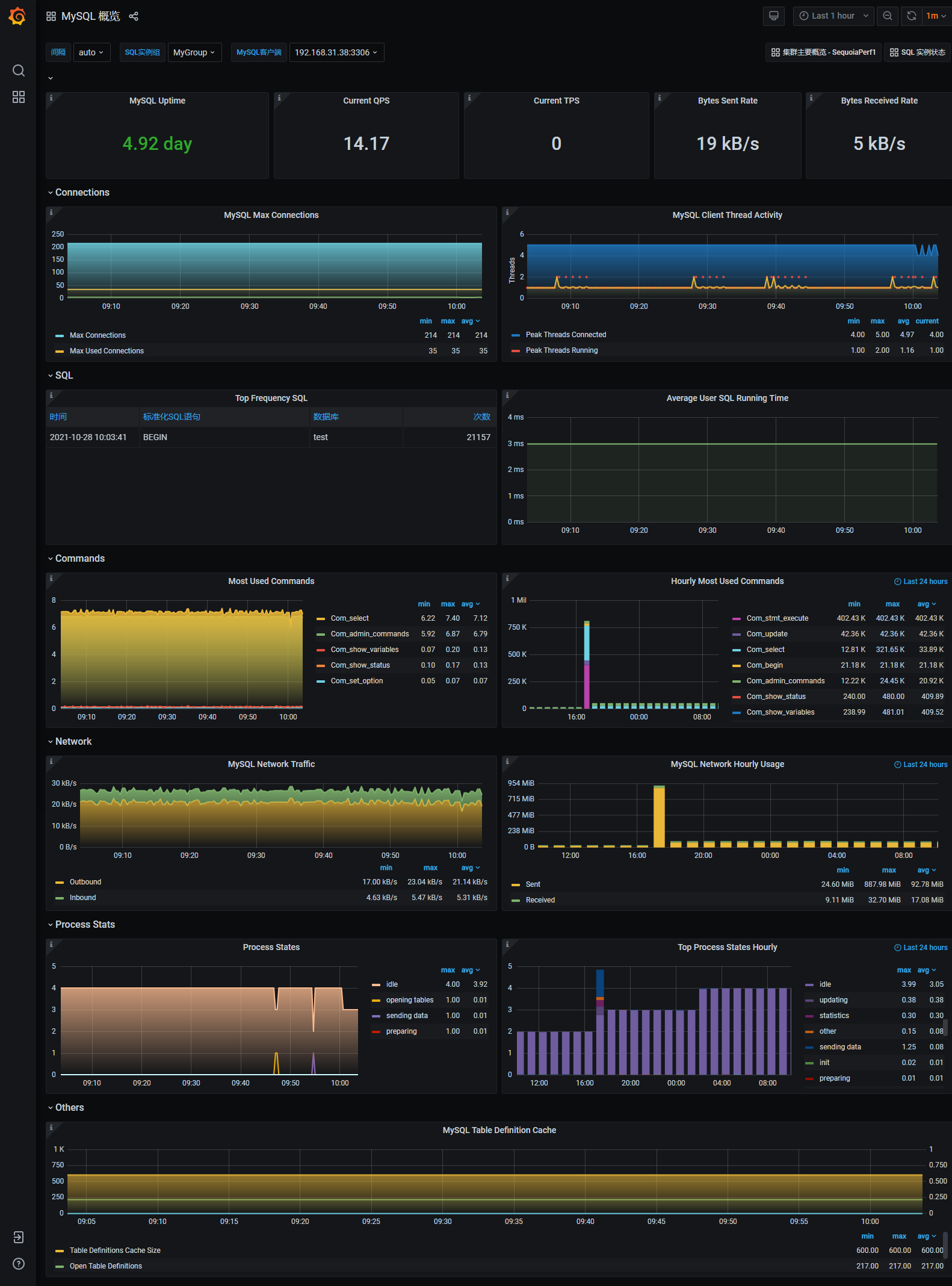Open the Last 1 hour time picker
This screenshot has width=952, height=1286.
pyautogui.click(x=833, y=16)
